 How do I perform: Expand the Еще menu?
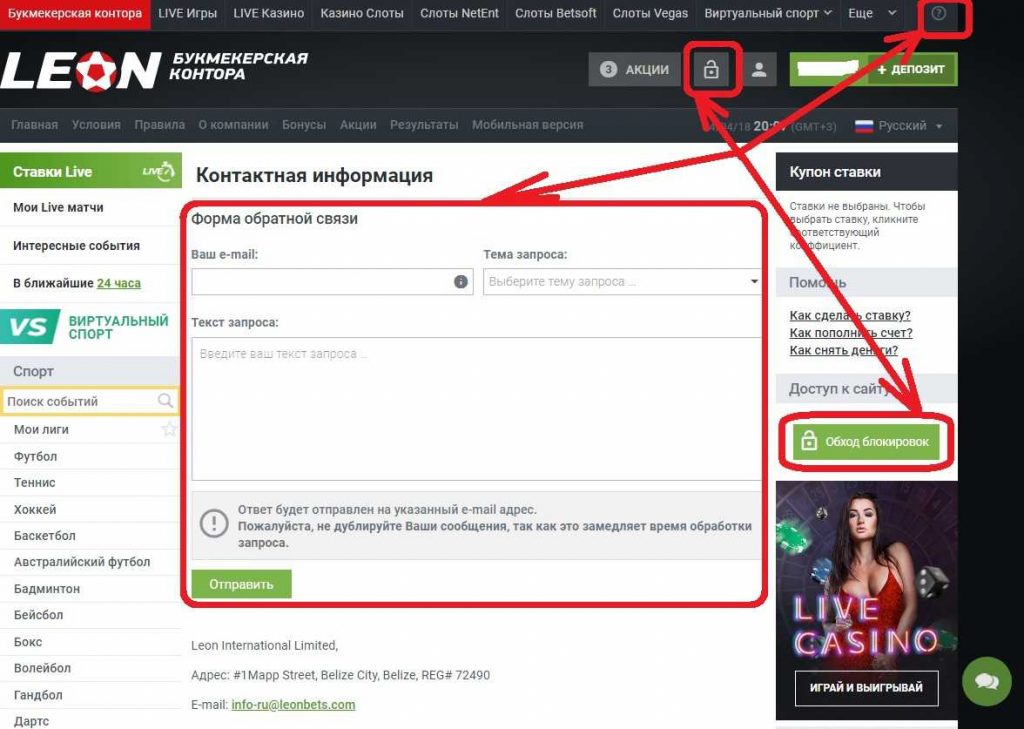click(x=872, y=13)
